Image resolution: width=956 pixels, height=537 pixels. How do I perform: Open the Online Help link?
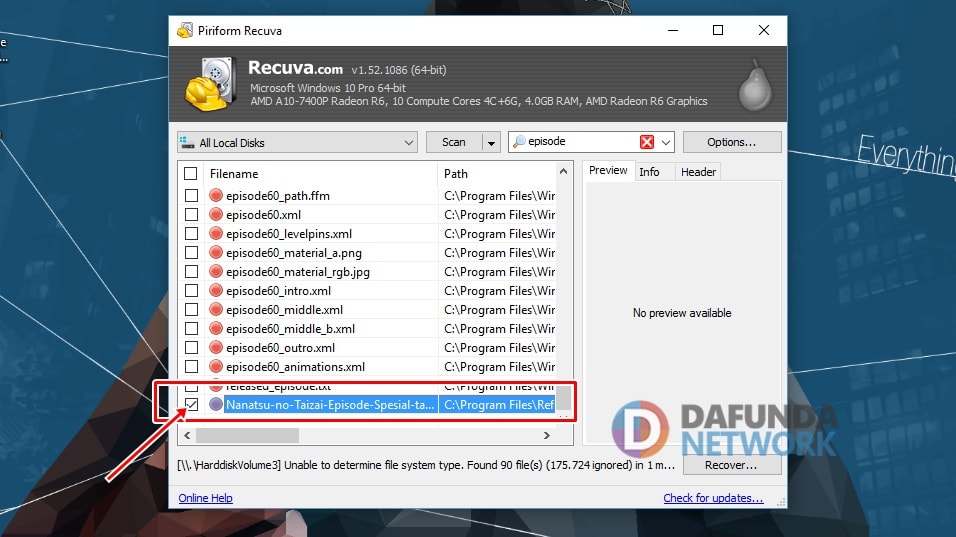click(x=205, y=498)
